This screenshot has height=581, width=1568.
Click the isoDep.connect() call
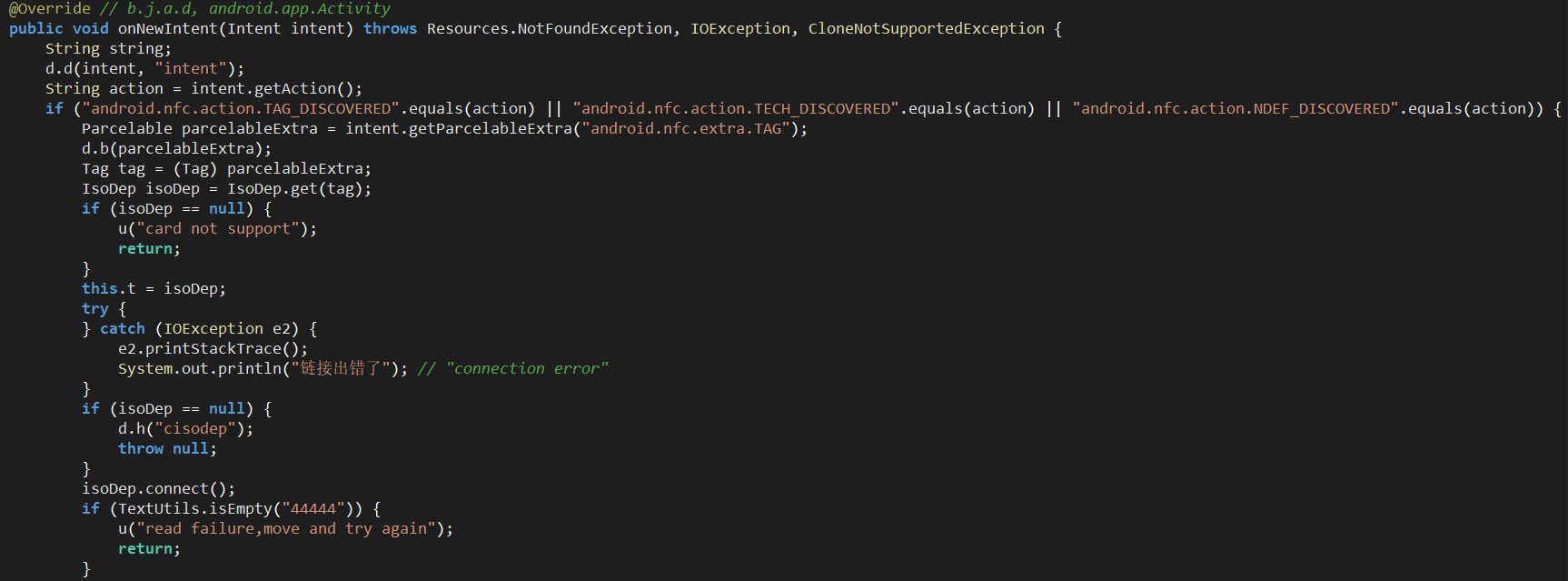coord(158,489)
